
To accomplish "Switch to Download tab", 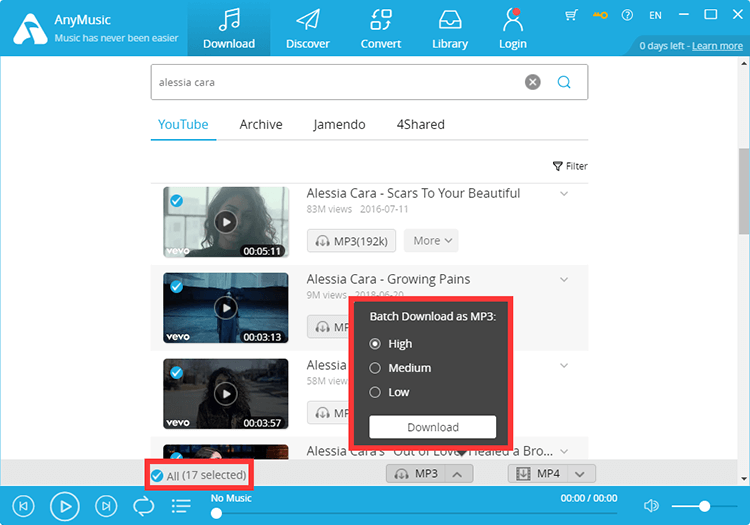I will pos(229,29).
